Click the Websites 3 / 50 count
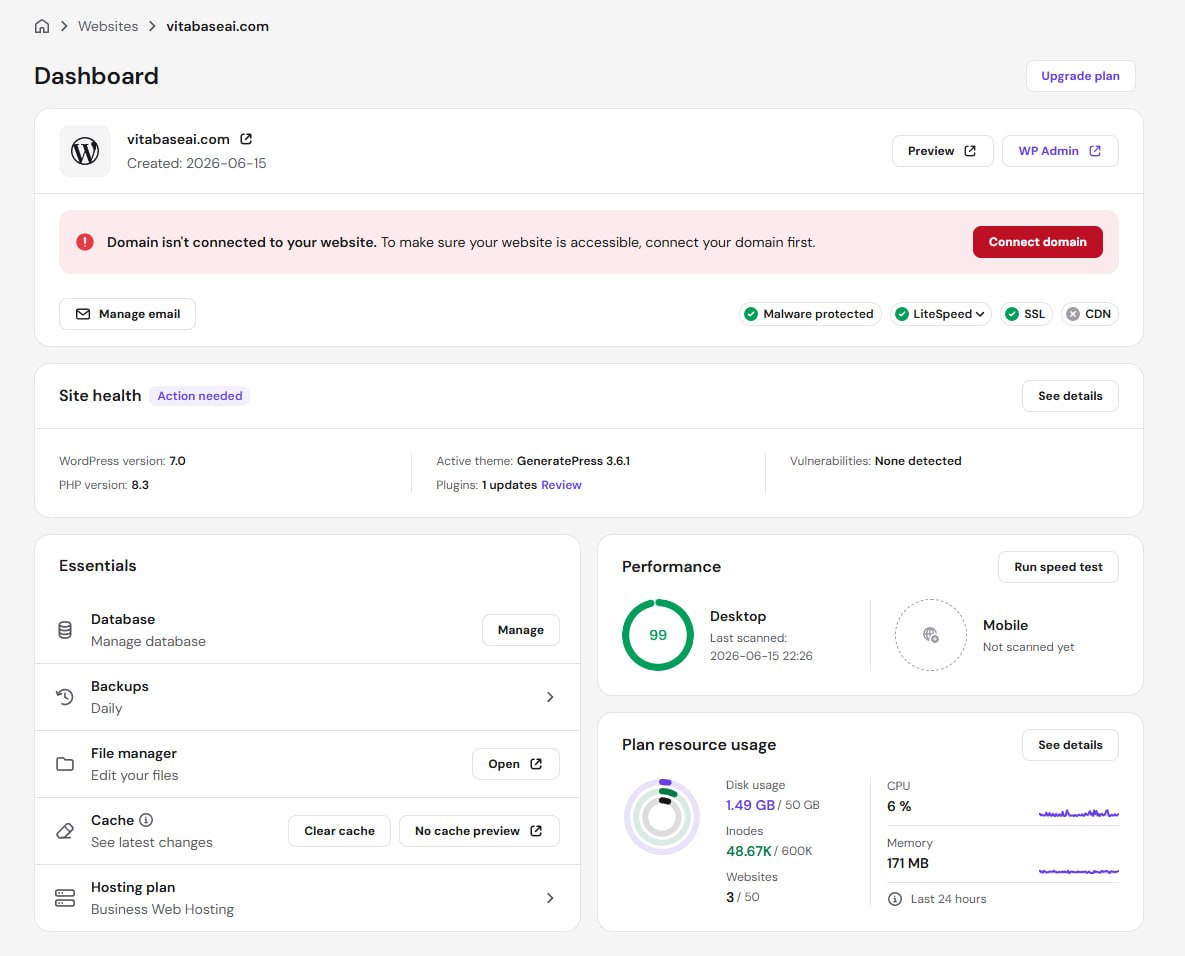1185x956 pixels. pyautogui.click(x=743, y=897)
